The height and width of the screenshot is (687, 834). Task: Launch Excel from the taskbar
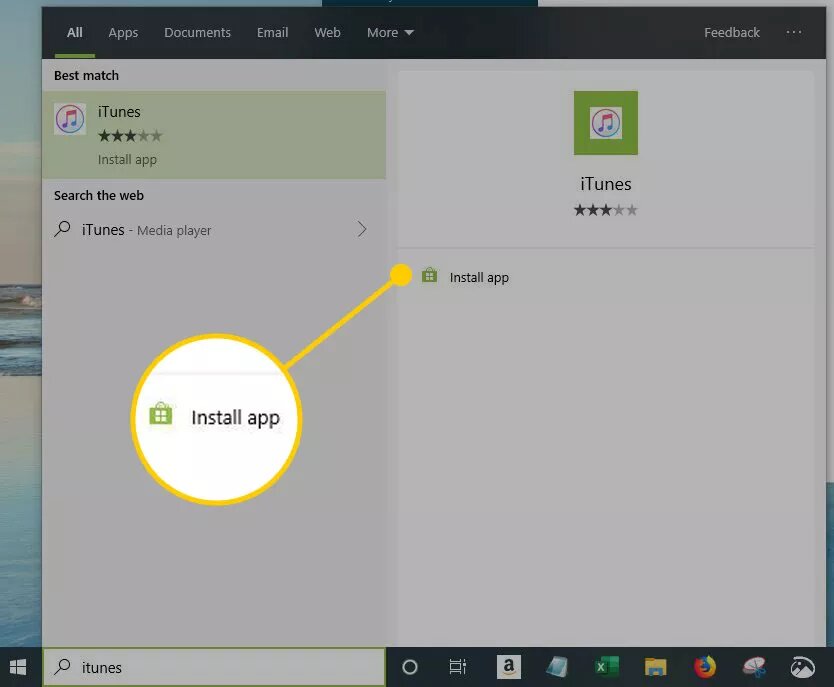606,666
